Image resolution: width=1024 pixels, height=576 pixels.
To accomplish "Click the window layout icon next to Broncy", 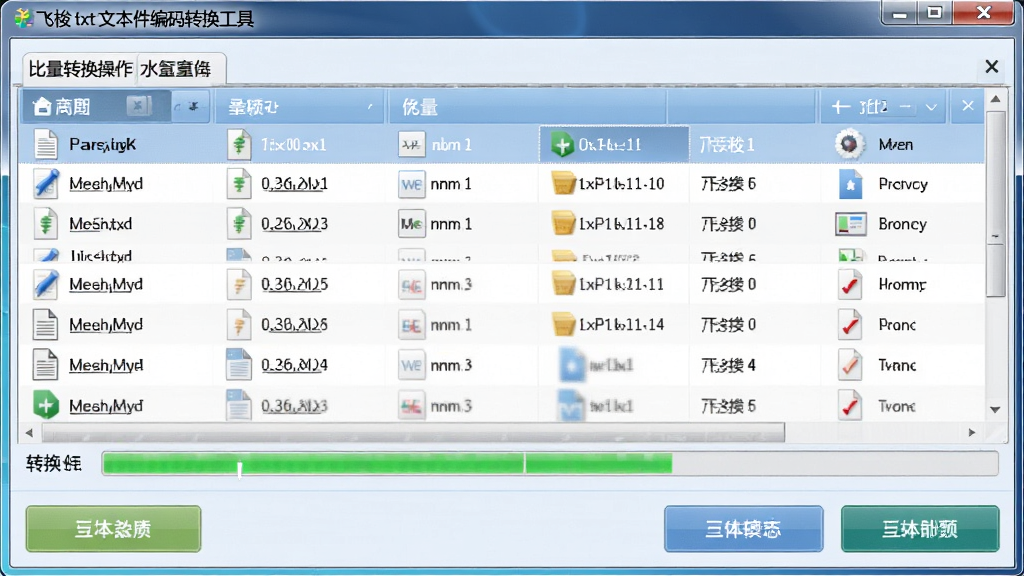I will pyautogui.click(x=850, y=224).
